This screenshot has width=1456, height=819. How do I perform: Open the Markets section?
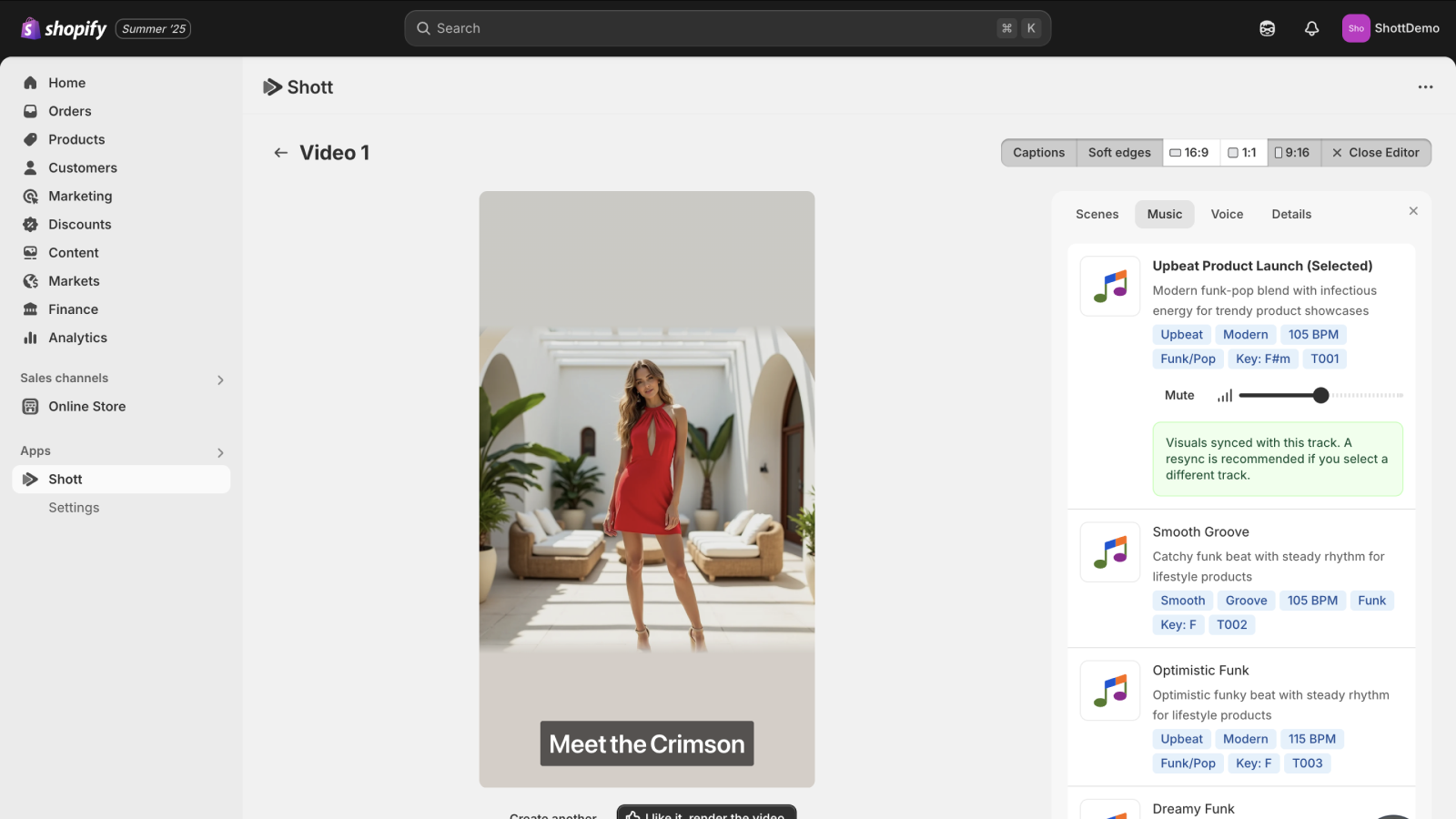[x=121, y=280]
